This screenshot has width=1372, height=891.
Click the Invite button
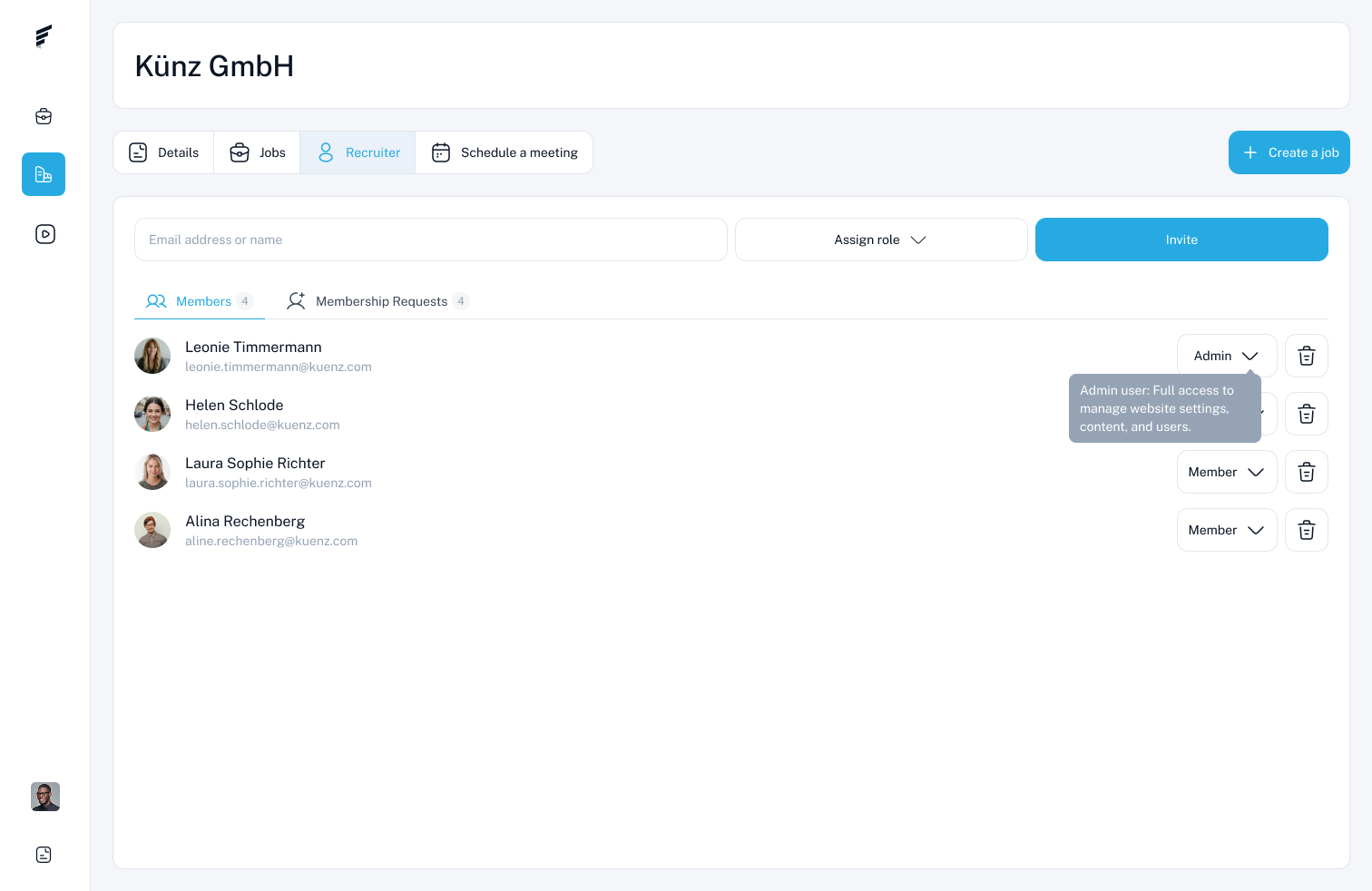[1181, 240]
